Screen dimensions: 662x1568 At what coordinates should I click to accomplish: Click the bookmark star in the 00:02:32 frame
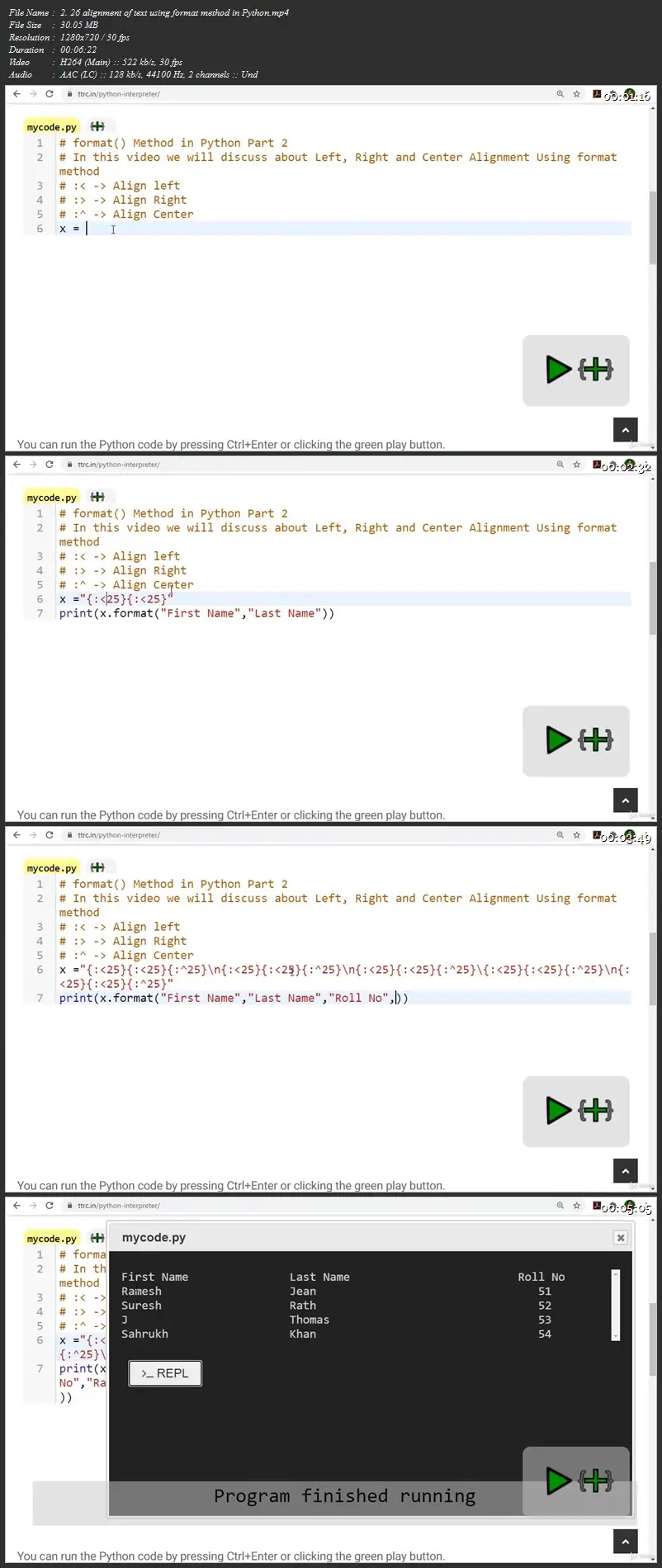pyautogui.click(x=577, y=465)
